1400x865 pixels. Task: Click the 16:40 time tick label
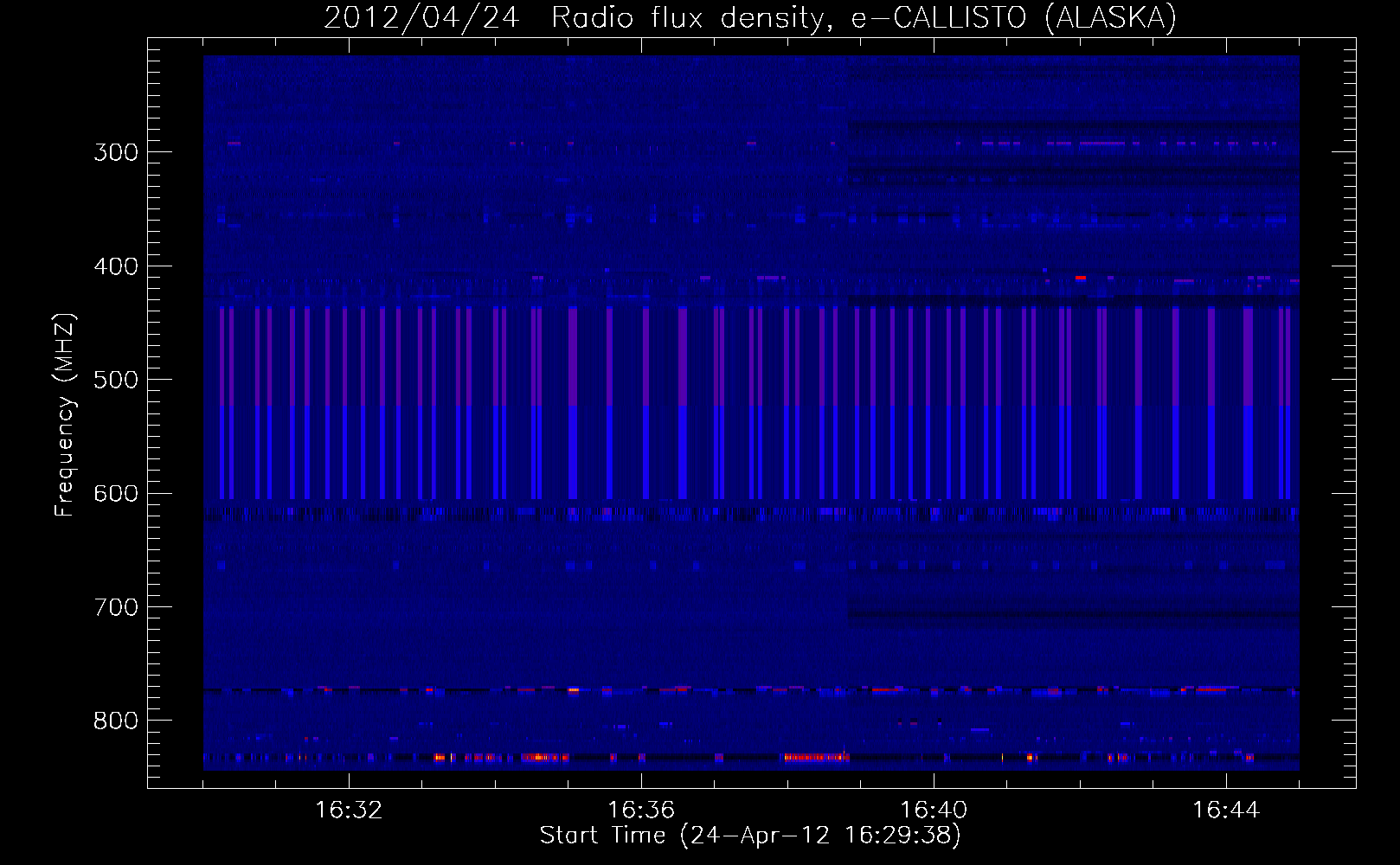(934, 810)
